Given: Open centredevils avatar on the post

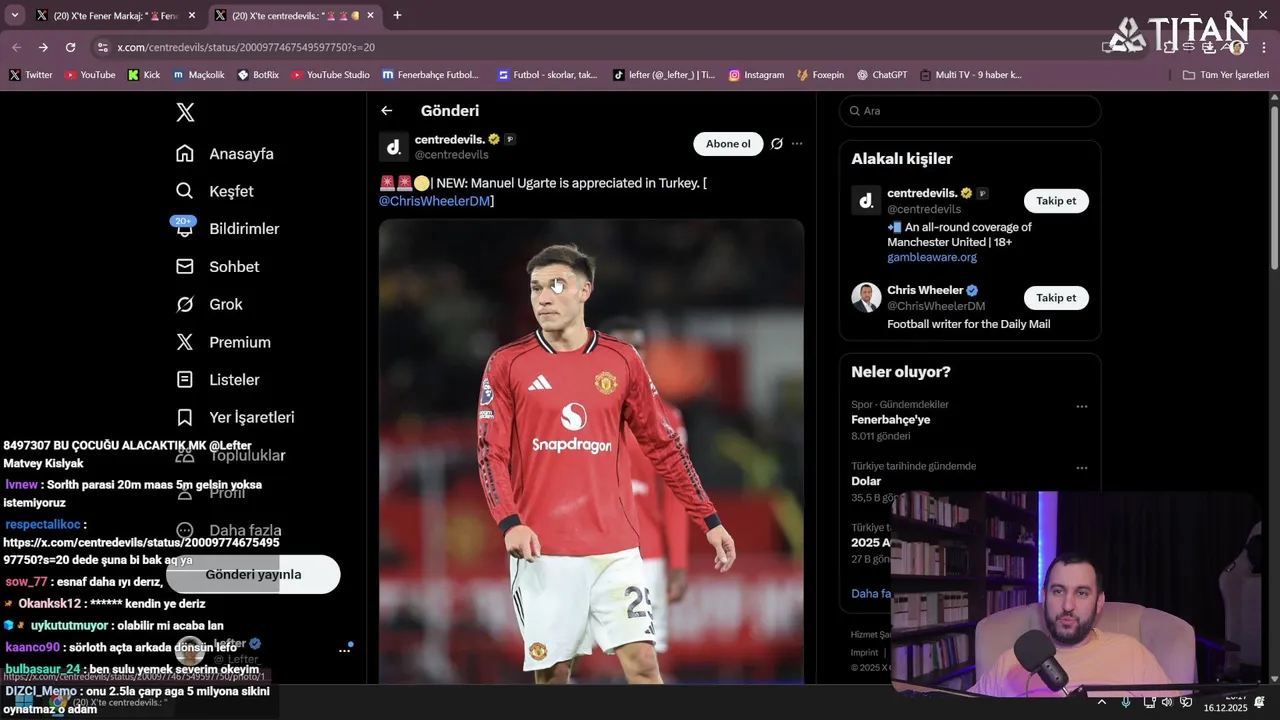Looking at the screenshot, I should pyautogui.click(x=393, y=147).
